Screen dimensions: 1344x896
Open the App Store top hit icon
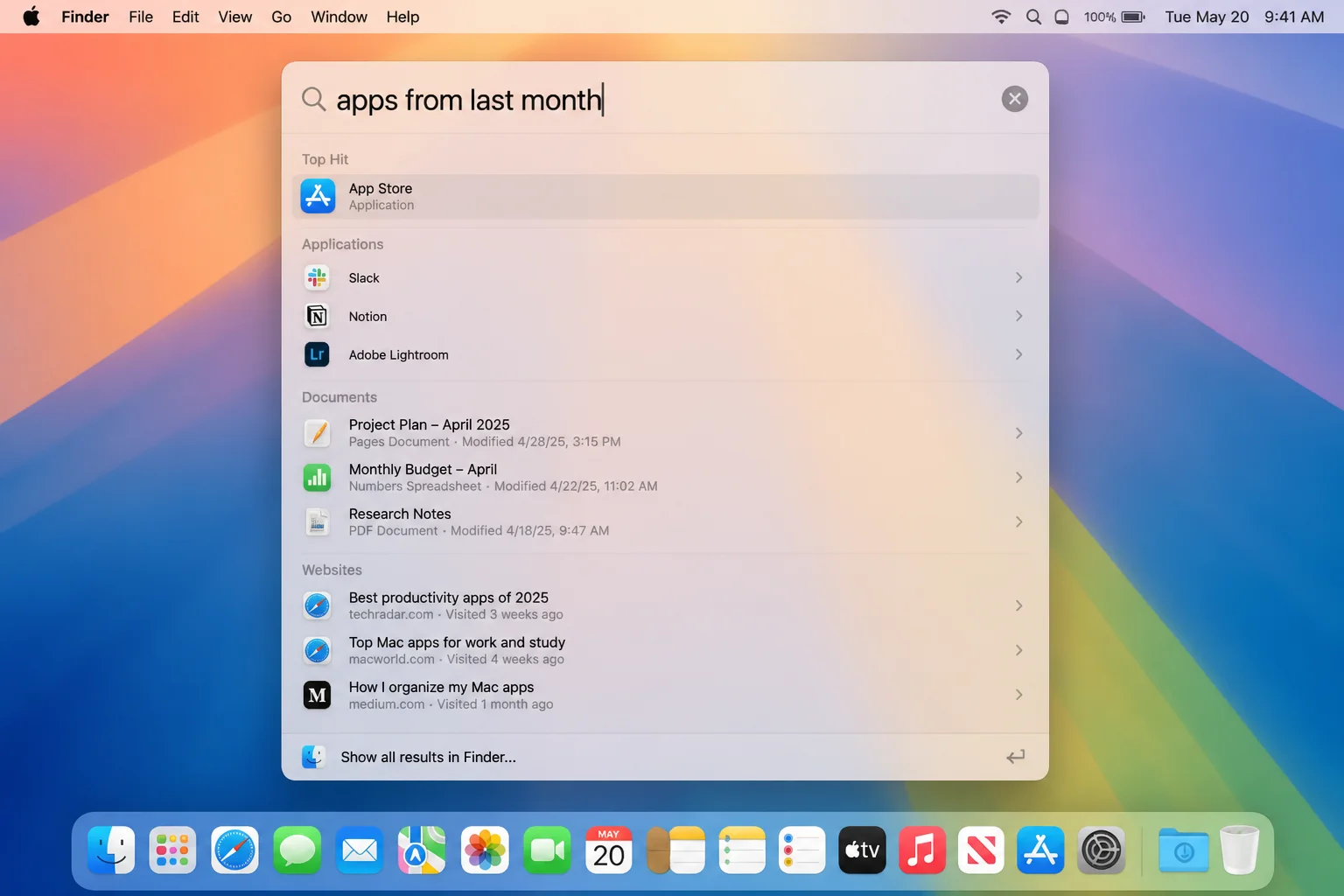pos(318,196)
